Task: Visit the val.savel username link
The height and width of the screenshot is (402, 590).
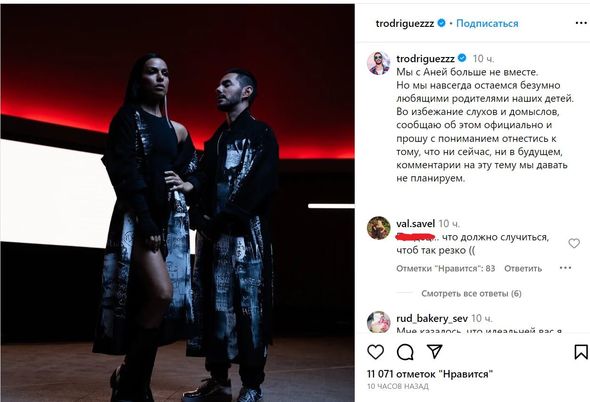Action: coord(415,224)
